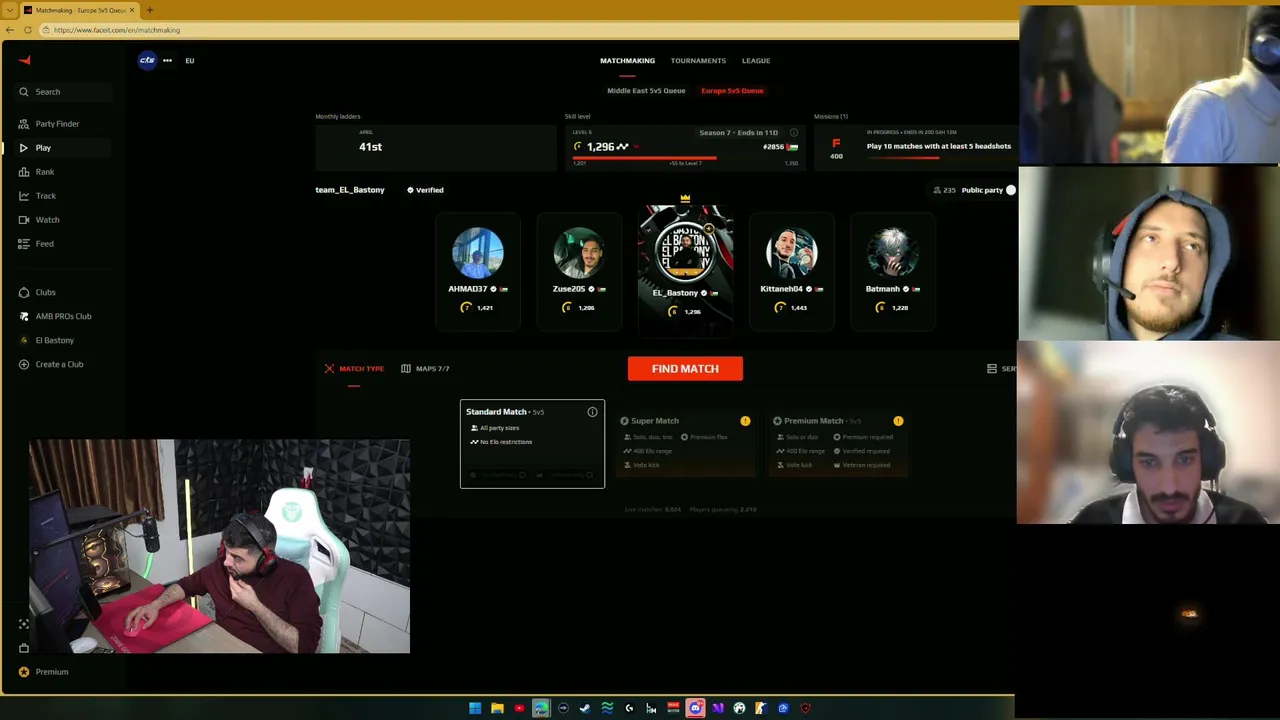Click team_EL_Bastony party name

pyautogui.click(x=350, y=190)
